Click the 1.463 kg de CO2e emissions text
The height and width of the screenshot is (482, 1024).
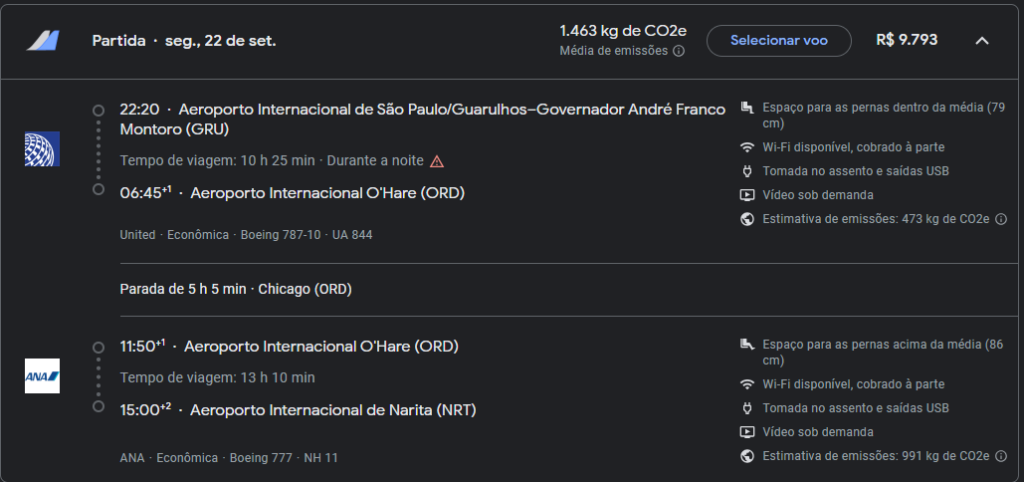623,31
